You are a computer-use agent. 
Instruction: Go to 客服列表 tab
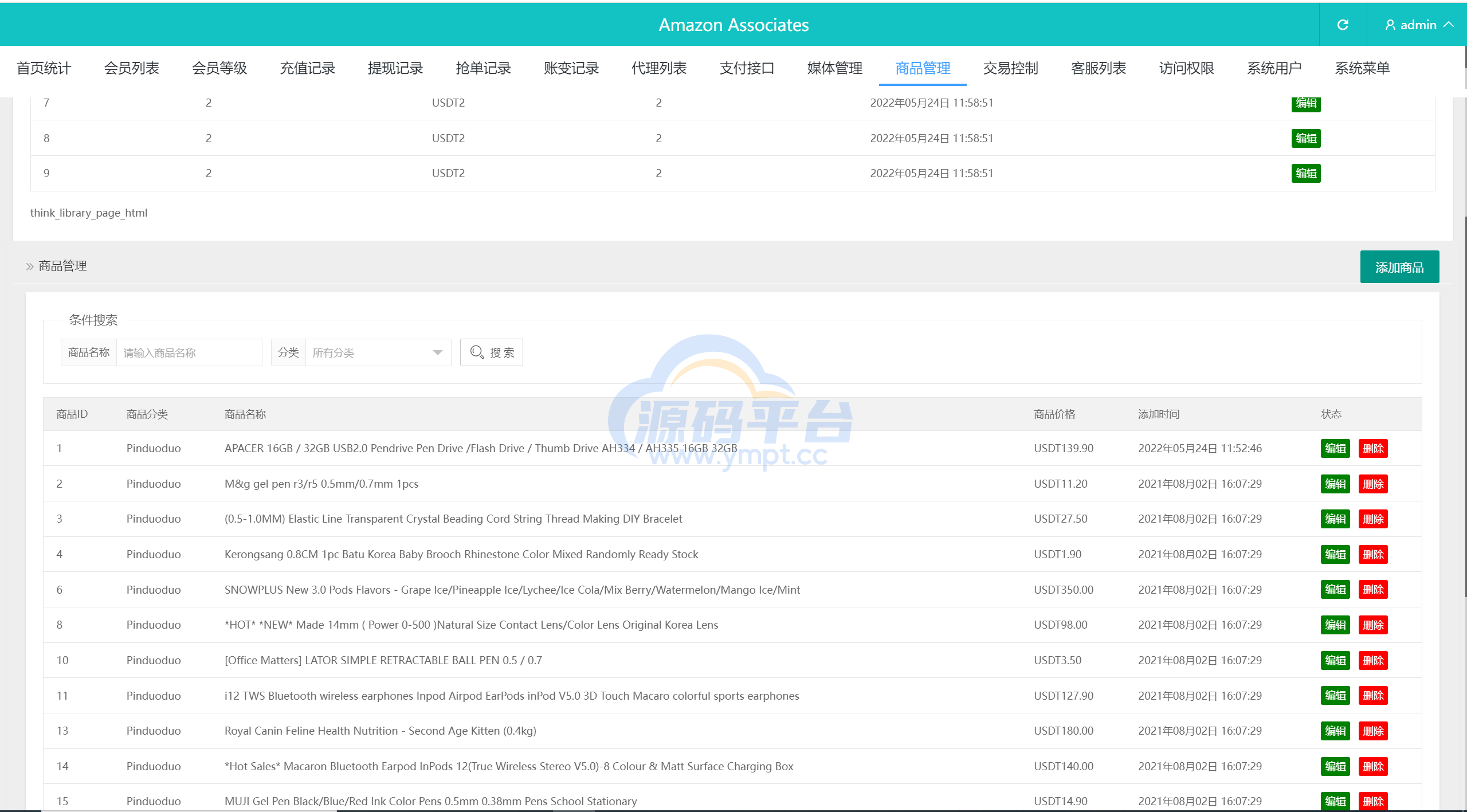pyautogui.click(x=1099, y=68)
